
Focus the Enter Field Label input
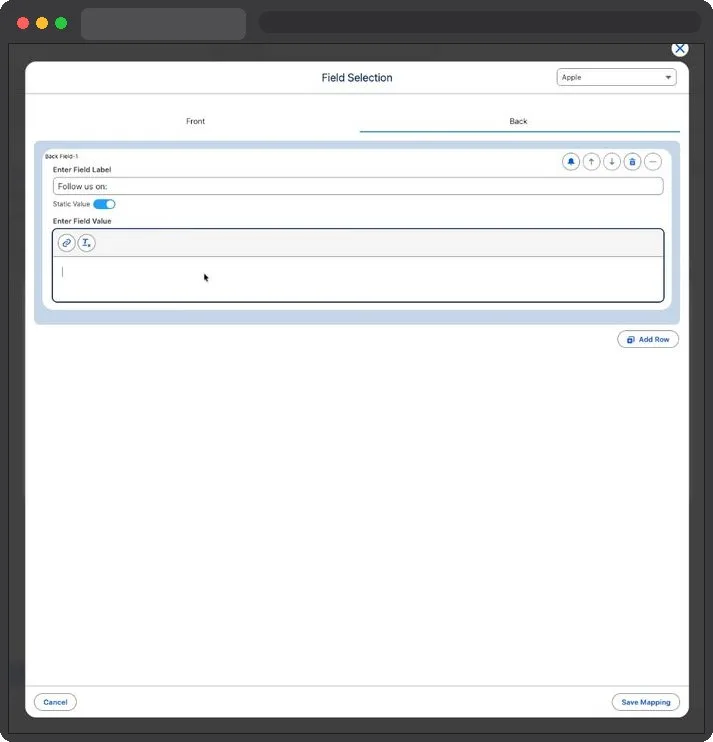(358, 186)
